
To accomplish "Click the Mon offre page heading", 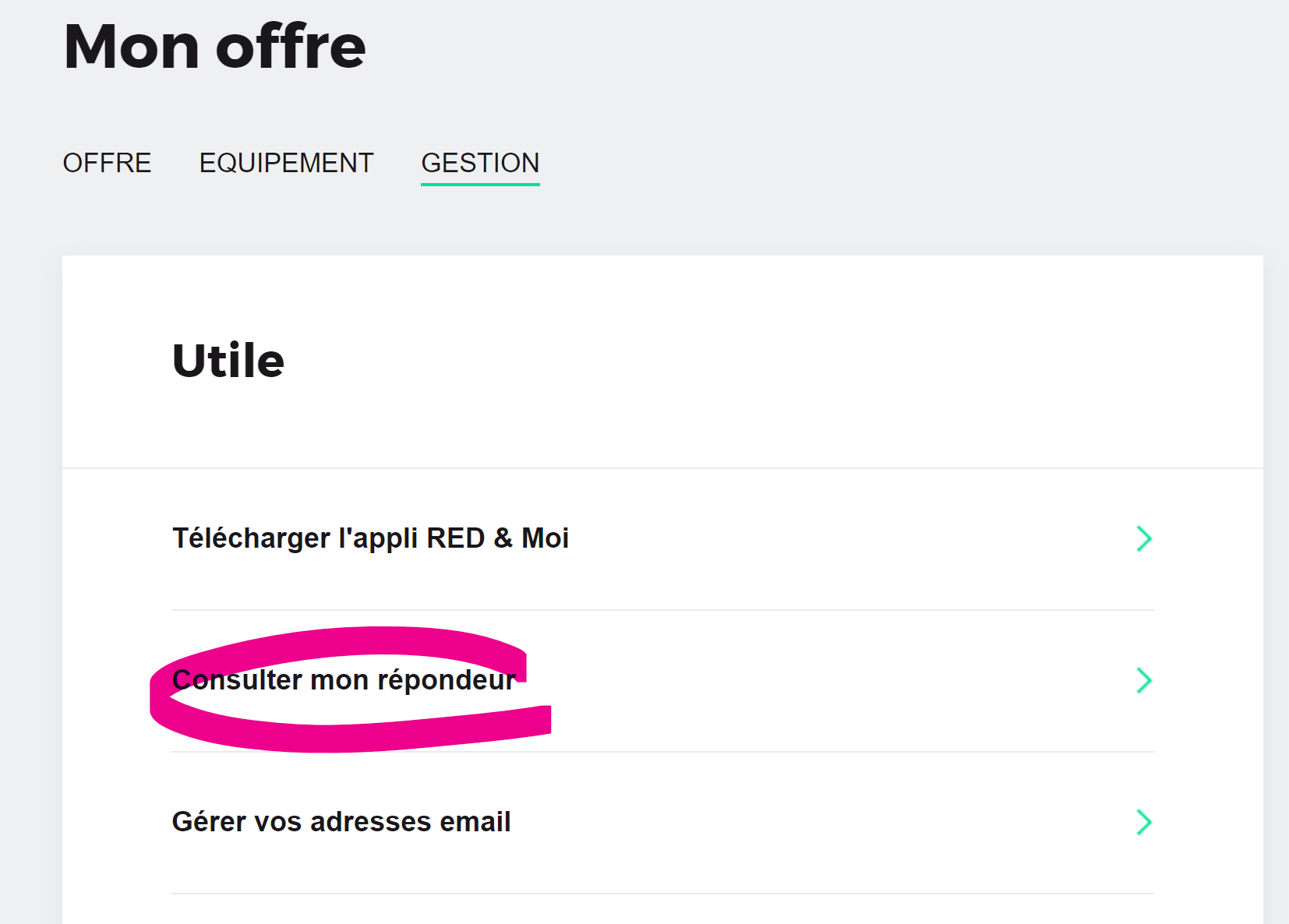I will click(x=214, y=47).
